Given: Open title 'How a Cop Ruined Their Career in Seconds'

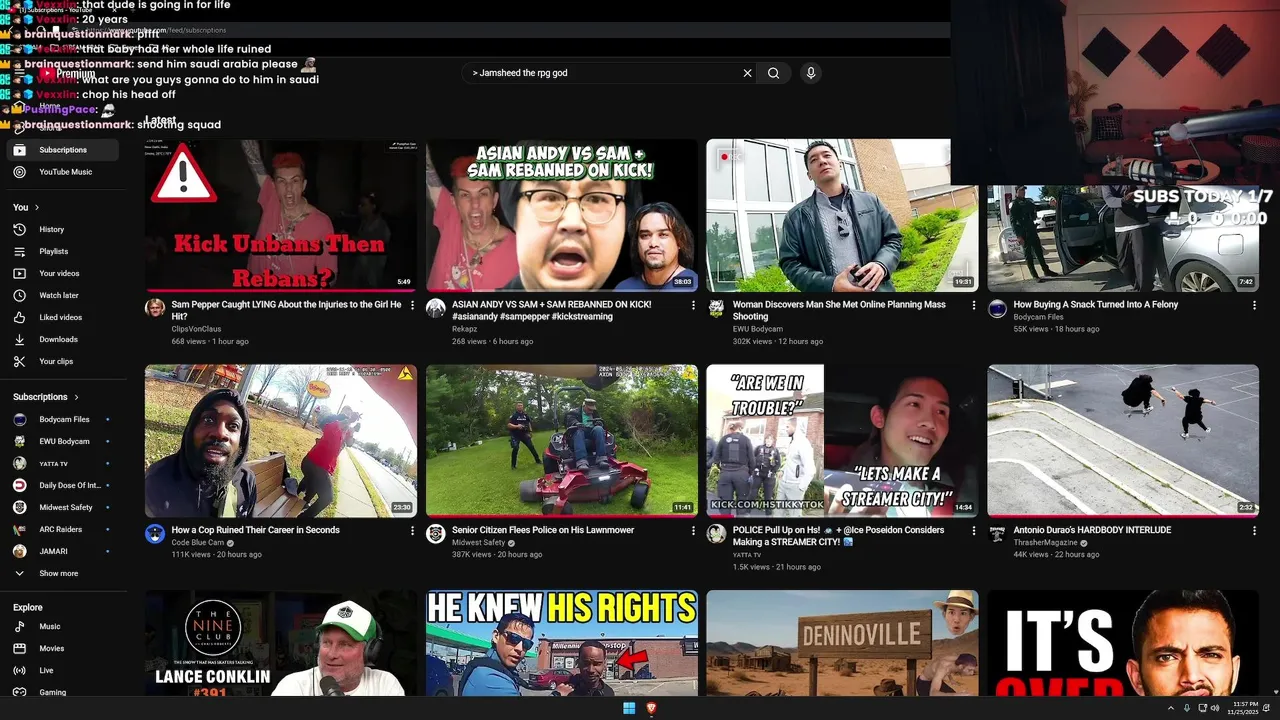Looking at the screenshot, I should (256, 530).
